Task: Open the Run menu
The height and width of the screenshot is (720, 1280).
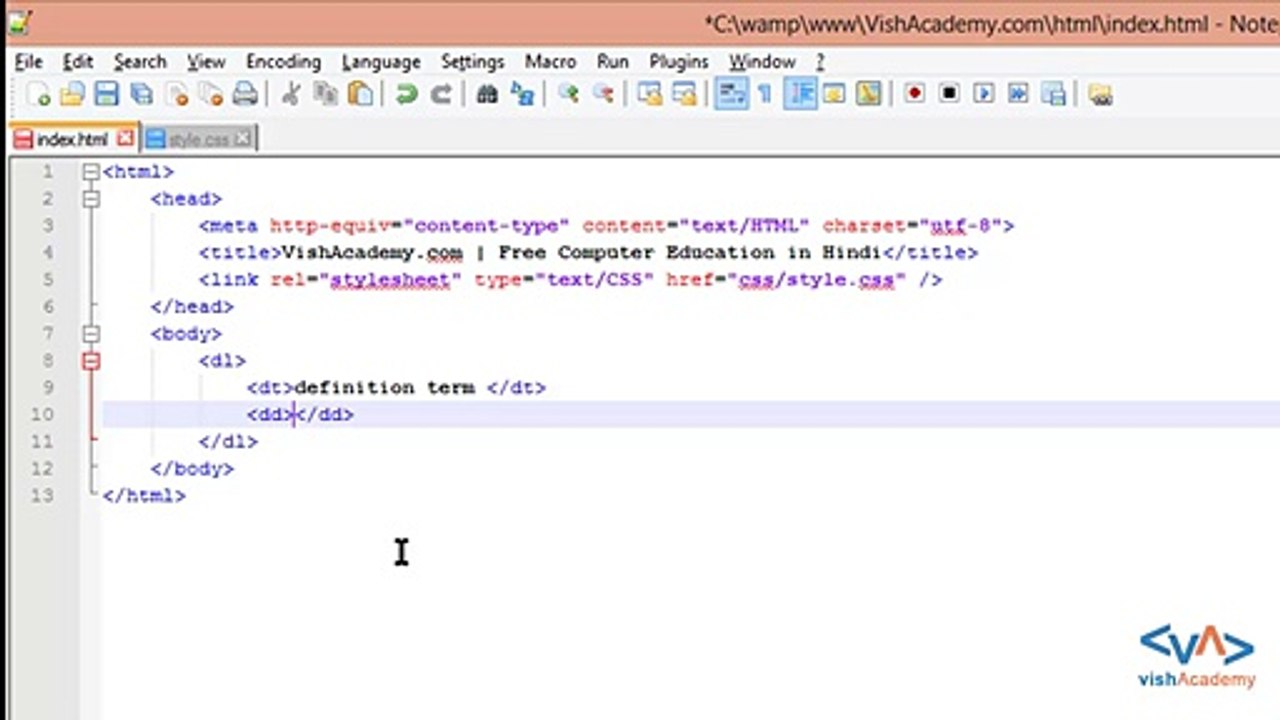Action: [612, 62]
